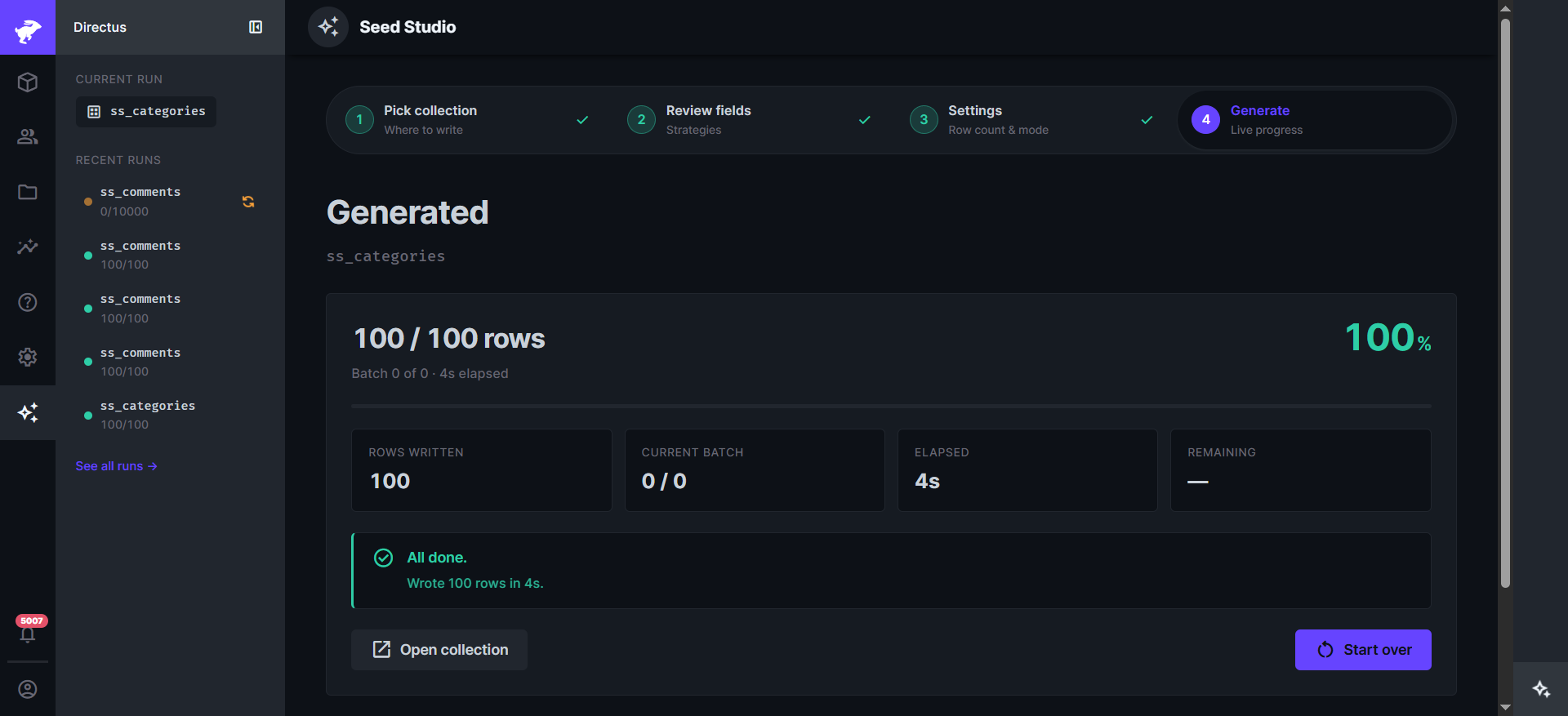Open the Content module cube icon
The image size is (1568, 716).
(x=28, y=82)
